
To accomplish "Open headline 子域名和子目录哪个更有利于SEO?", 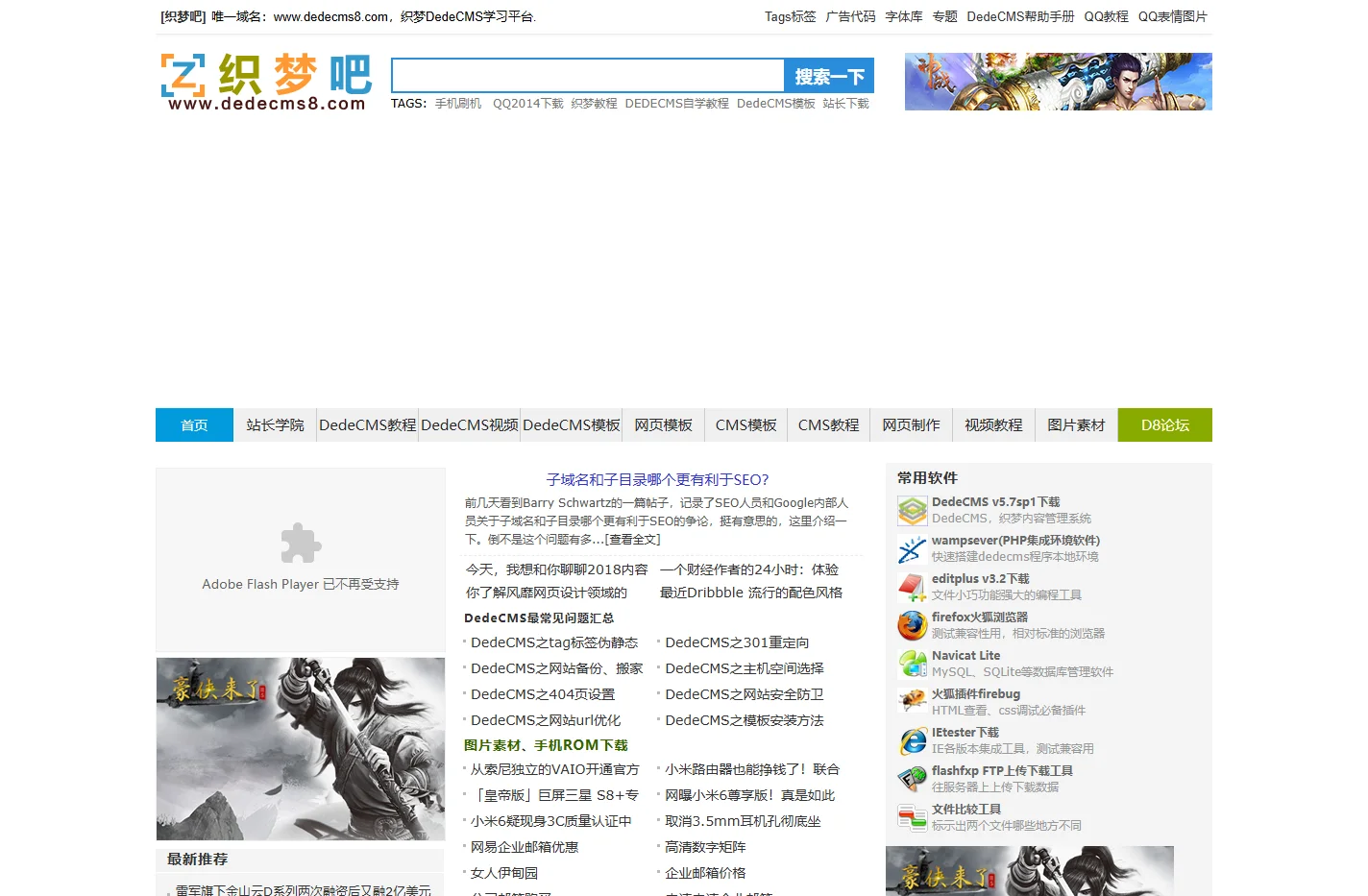I will tap(657, 480).
